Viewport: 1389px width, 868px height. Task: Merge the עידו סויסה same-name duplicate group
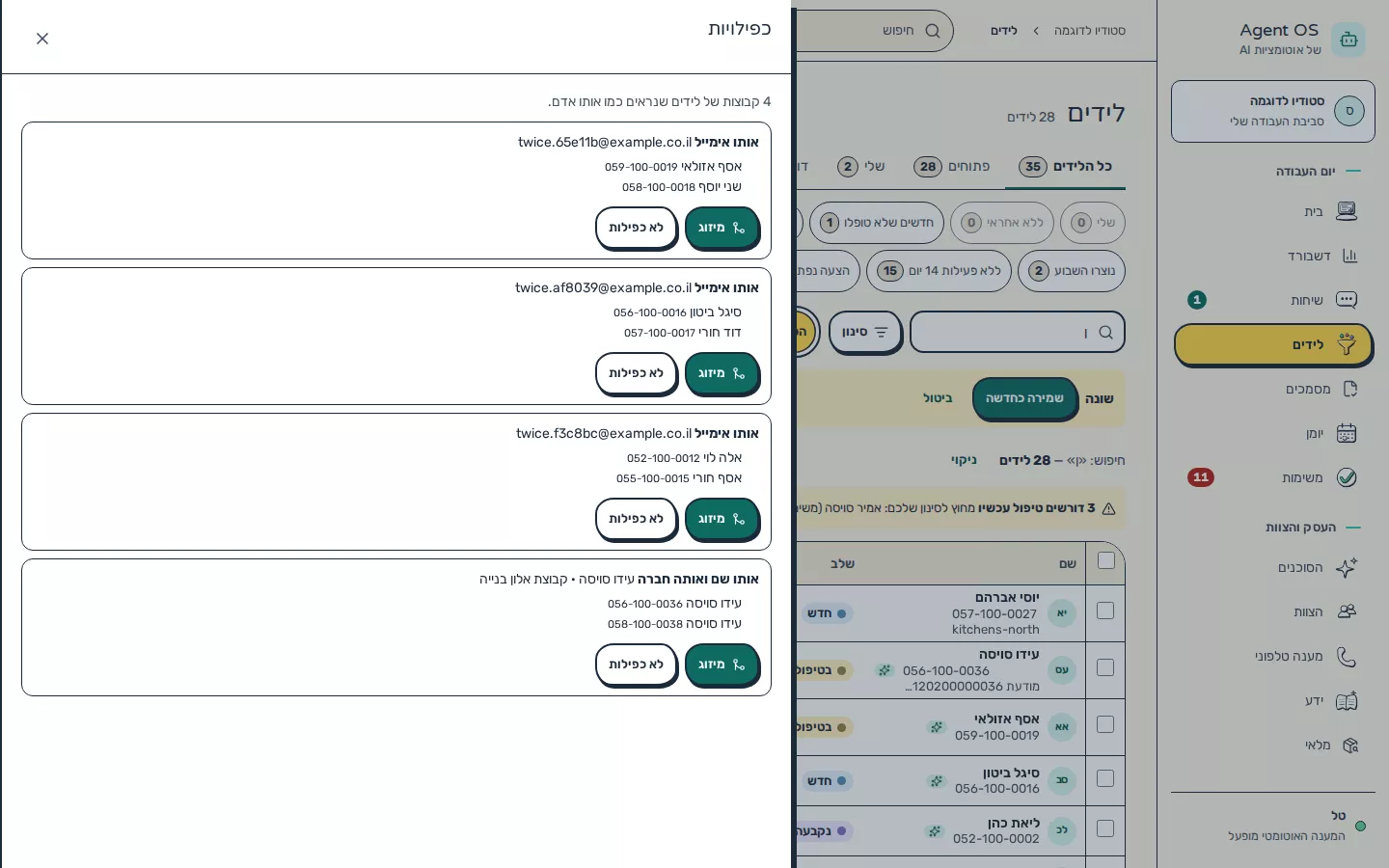[722, 665]
